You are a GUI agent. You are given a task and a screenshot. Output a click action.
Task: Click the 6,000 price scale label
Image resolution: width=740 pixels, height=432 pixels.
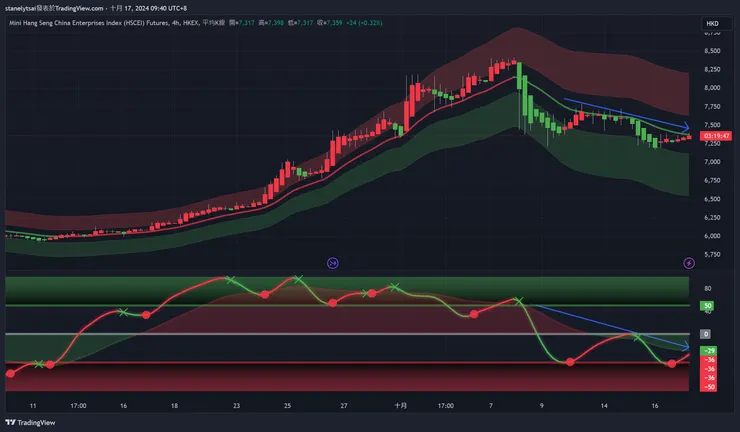(x=712, y=236)
